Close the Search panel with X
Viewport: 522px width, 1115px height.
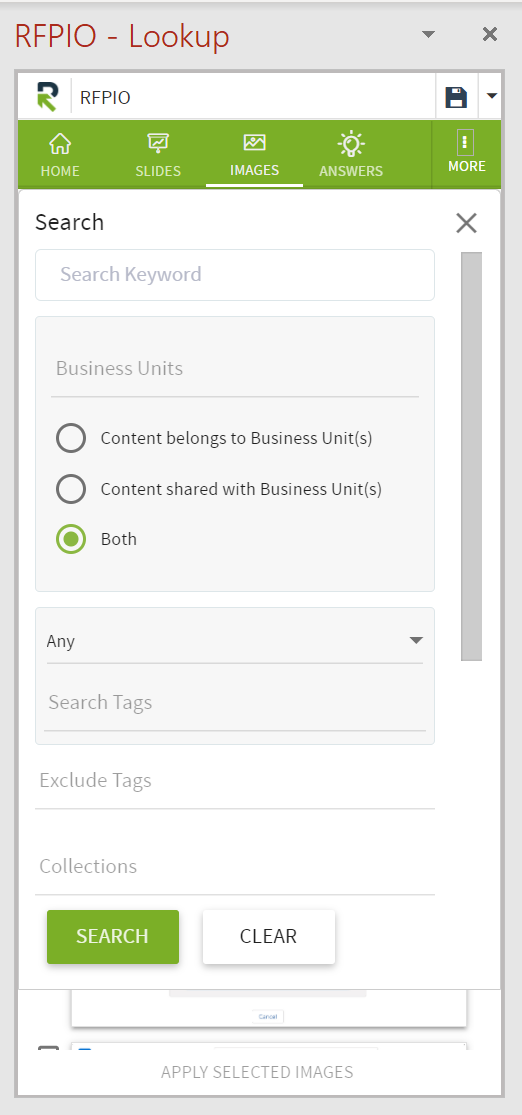[x=467, y=223]
